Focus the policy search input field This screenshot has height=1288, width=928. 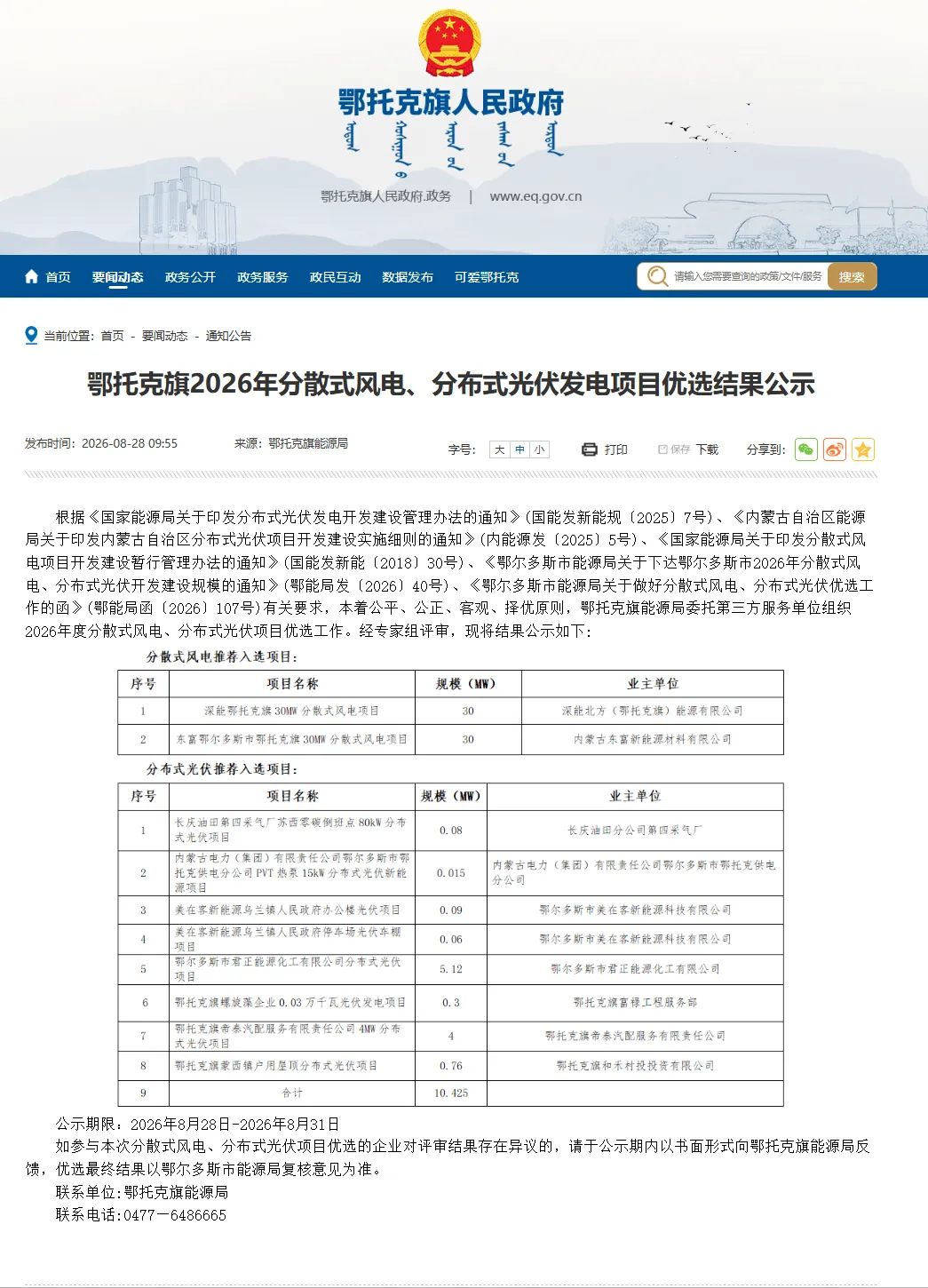pos(748,276)
